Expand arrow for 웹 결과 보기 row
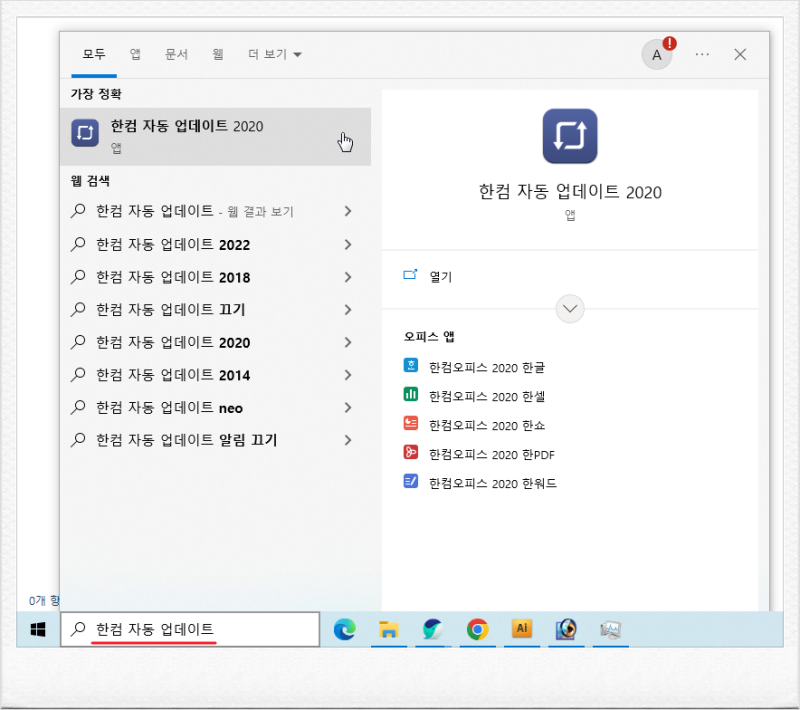 tap(348, 211)
